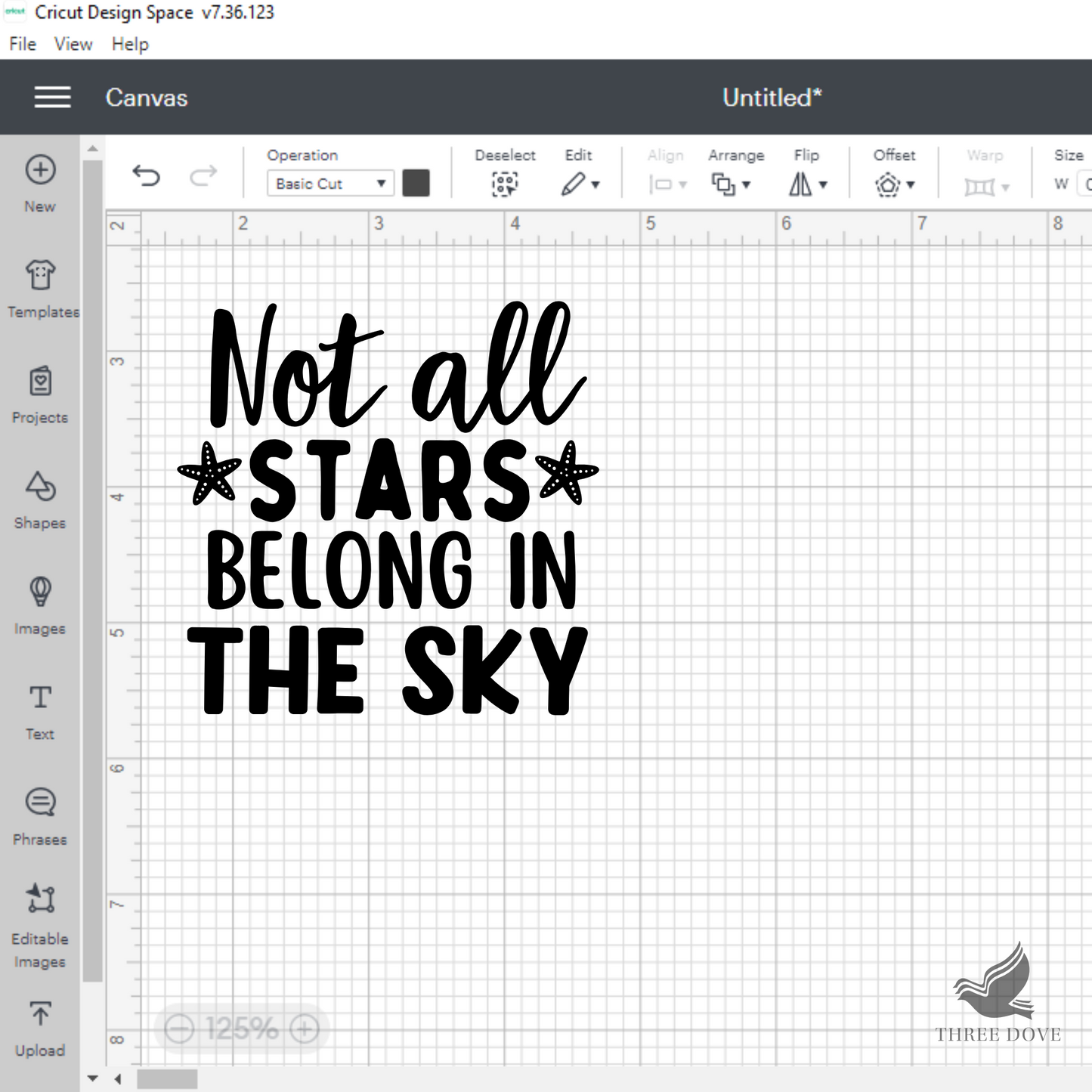Click the Upload icon

pos(40,1013)
